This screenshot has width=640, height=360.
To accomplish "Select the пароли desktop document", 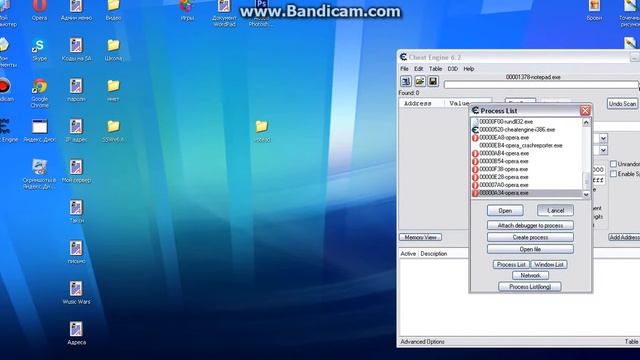I will coord(76,90).
